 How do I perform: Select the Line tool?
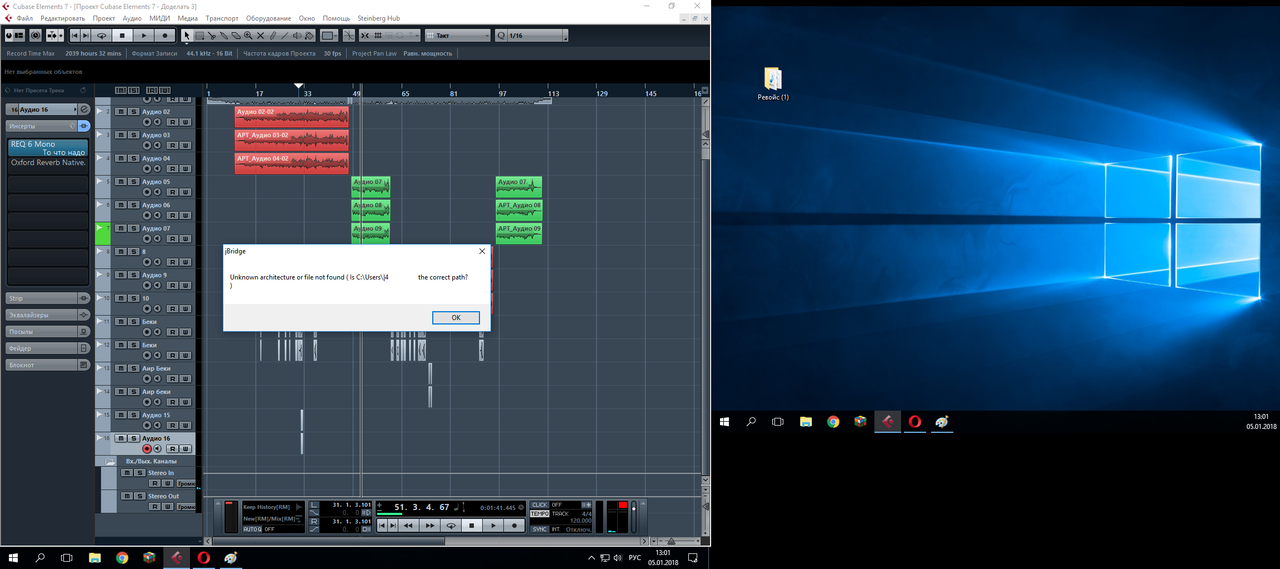point(285,35)
